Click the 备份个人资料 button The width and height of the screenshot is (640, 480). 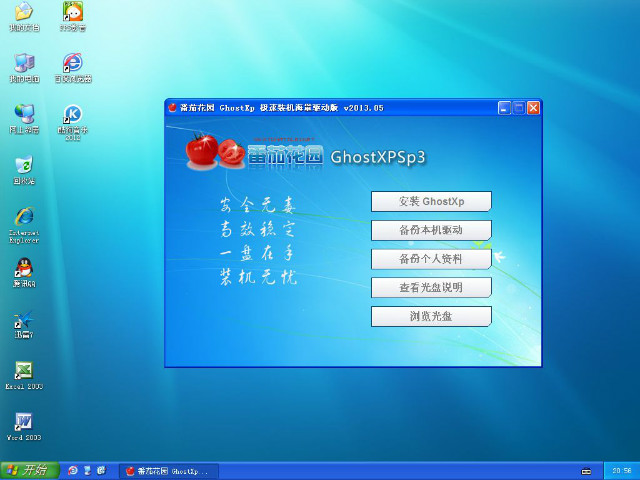point(431,259)
